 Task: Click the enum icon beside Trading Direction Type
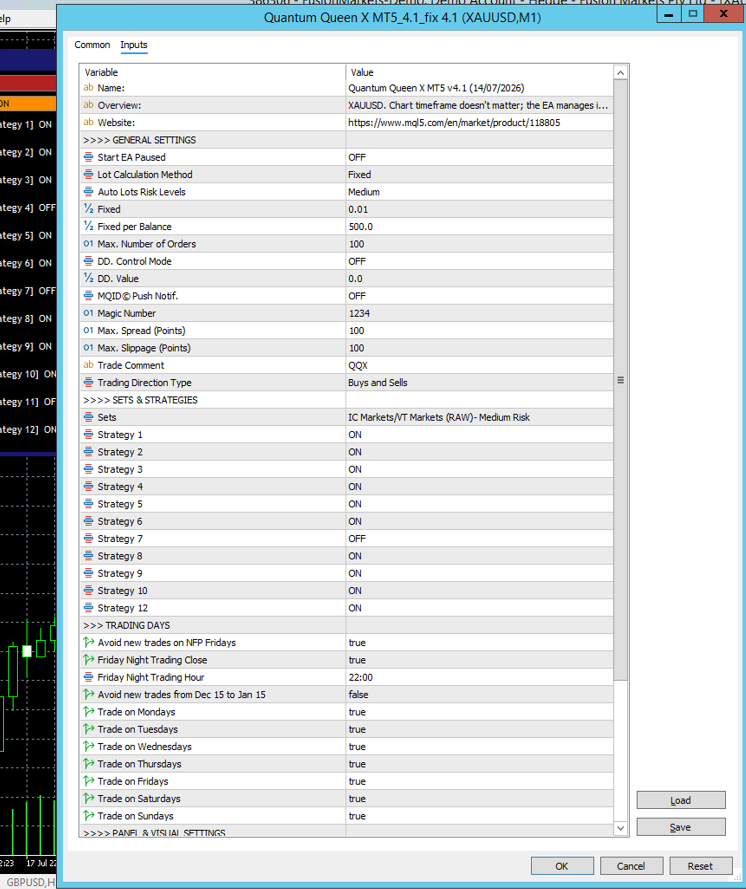click(x=88, y=382)
